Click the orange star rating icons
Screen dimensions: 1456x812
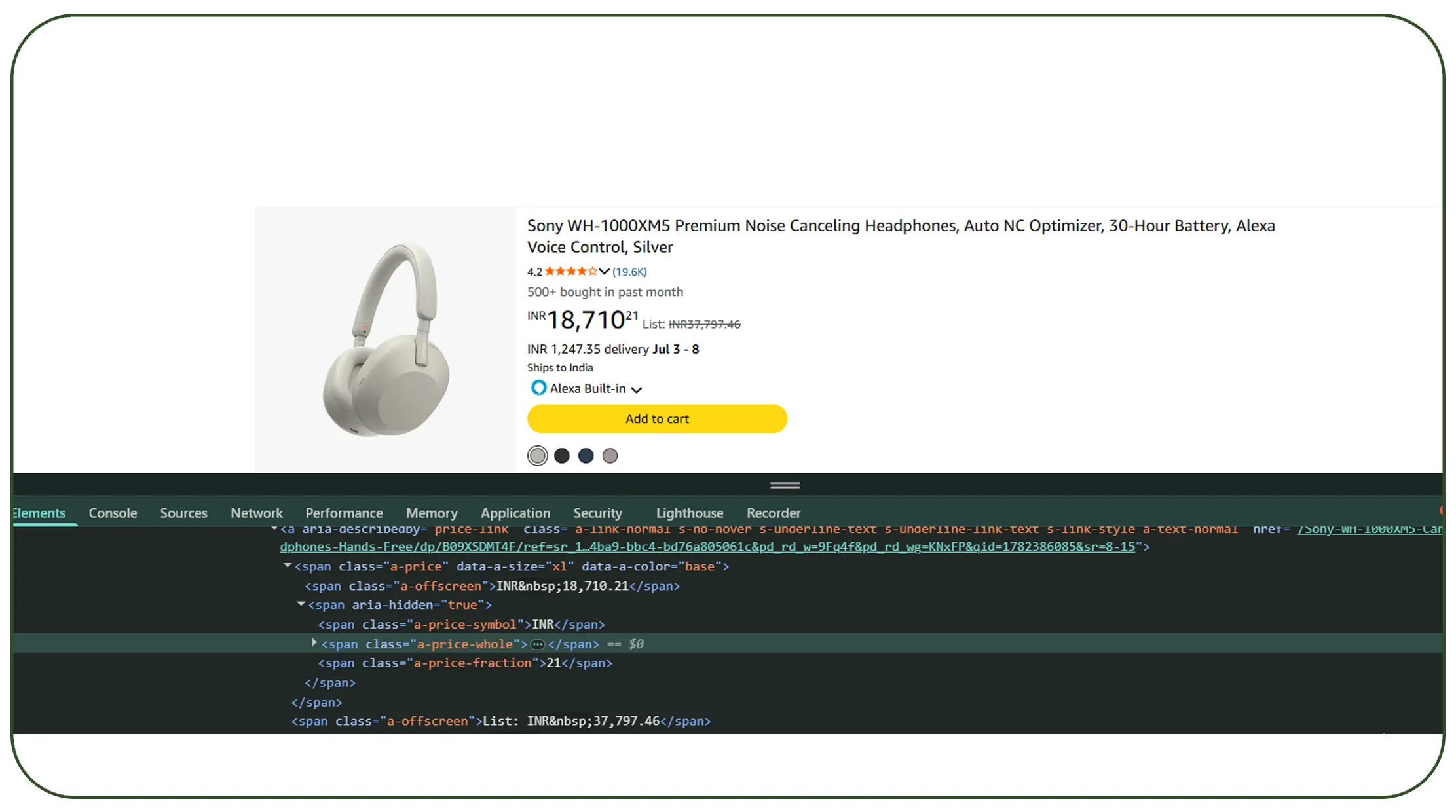point(570,271)
